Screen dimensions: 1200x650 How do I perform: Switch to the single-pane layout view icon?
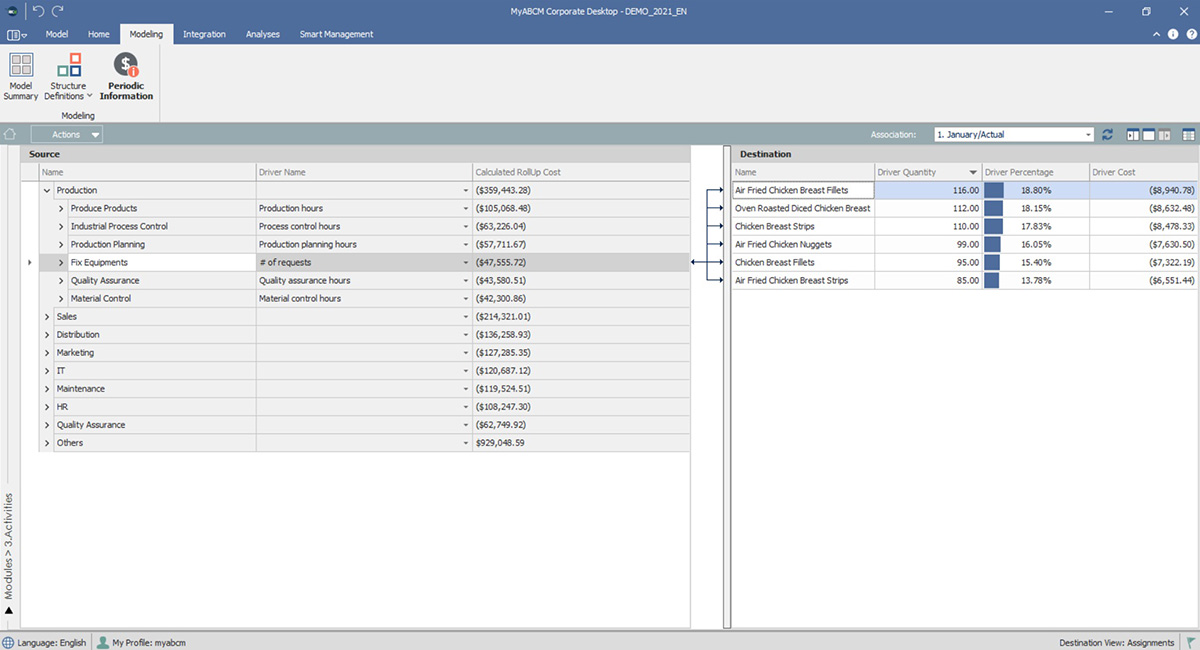click(1149, 134)
